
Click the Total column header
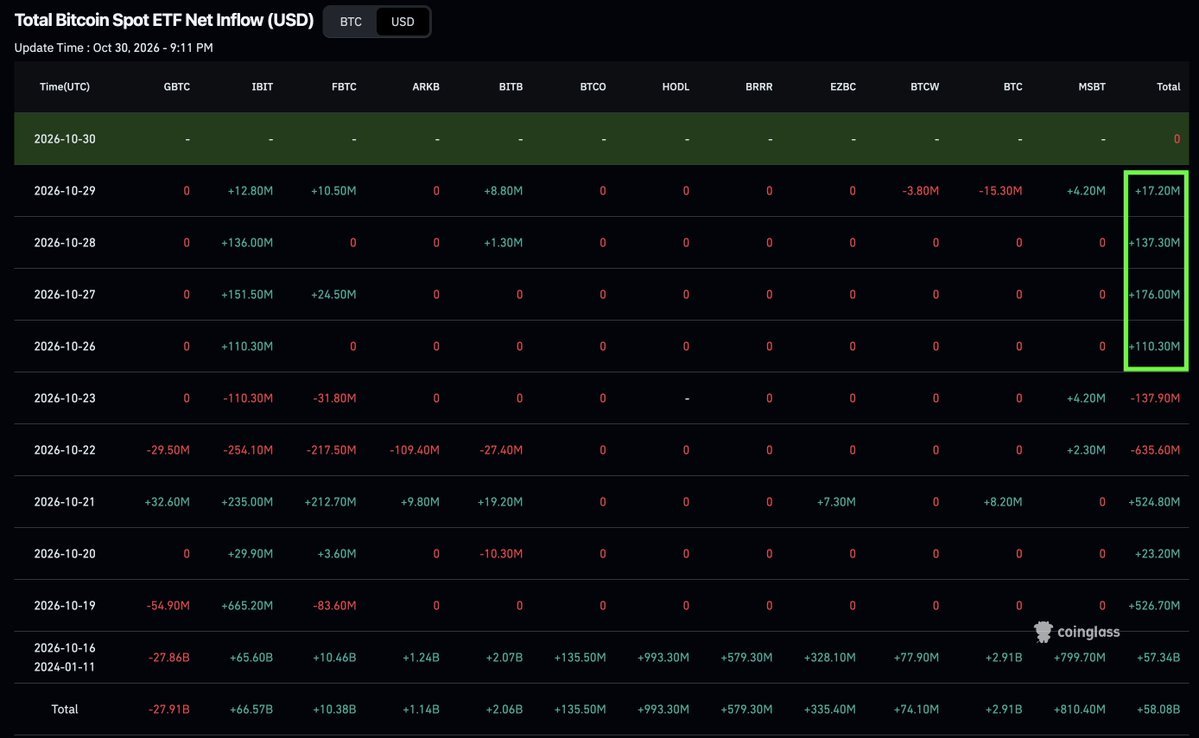[1168, 86]
